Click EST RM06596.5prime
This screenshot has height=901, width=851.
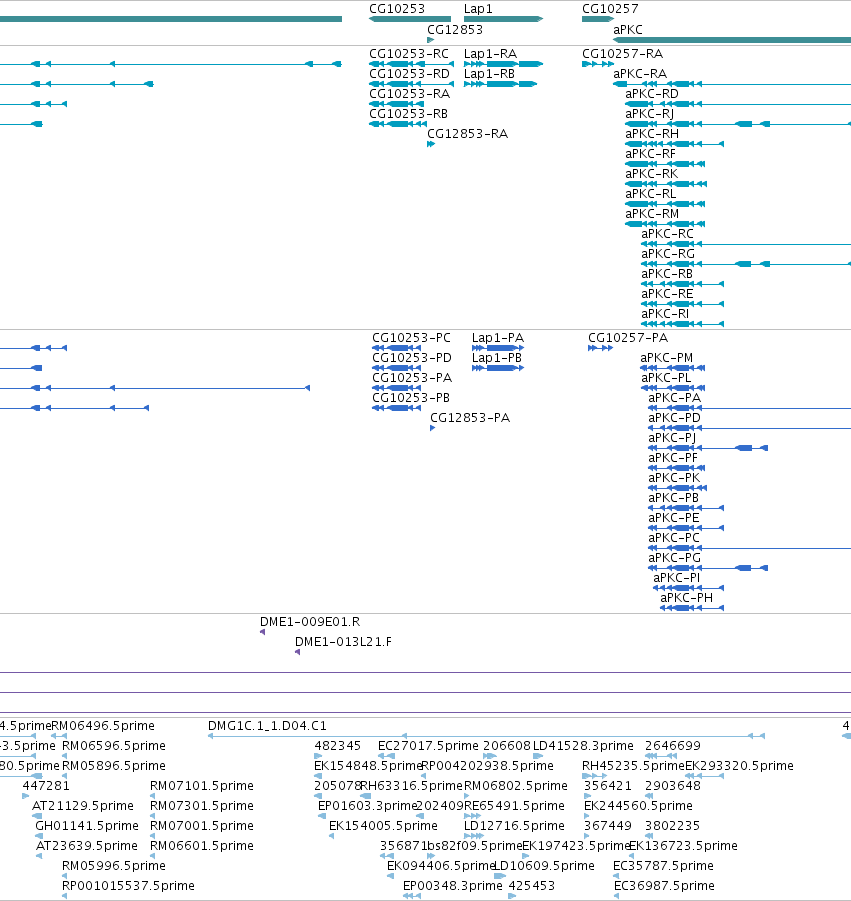pos(114,746)
